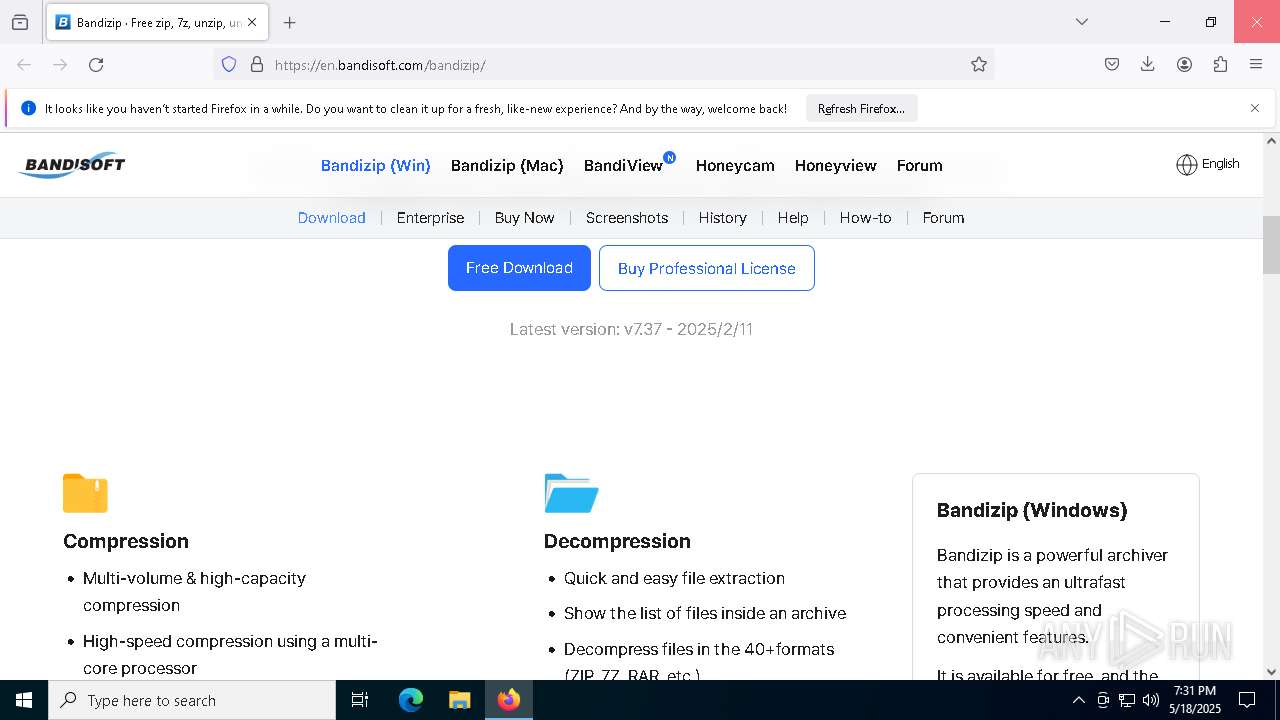
Task: Dismiss the Firefox refresh notification bar
Action: (x=1255, y=108)
